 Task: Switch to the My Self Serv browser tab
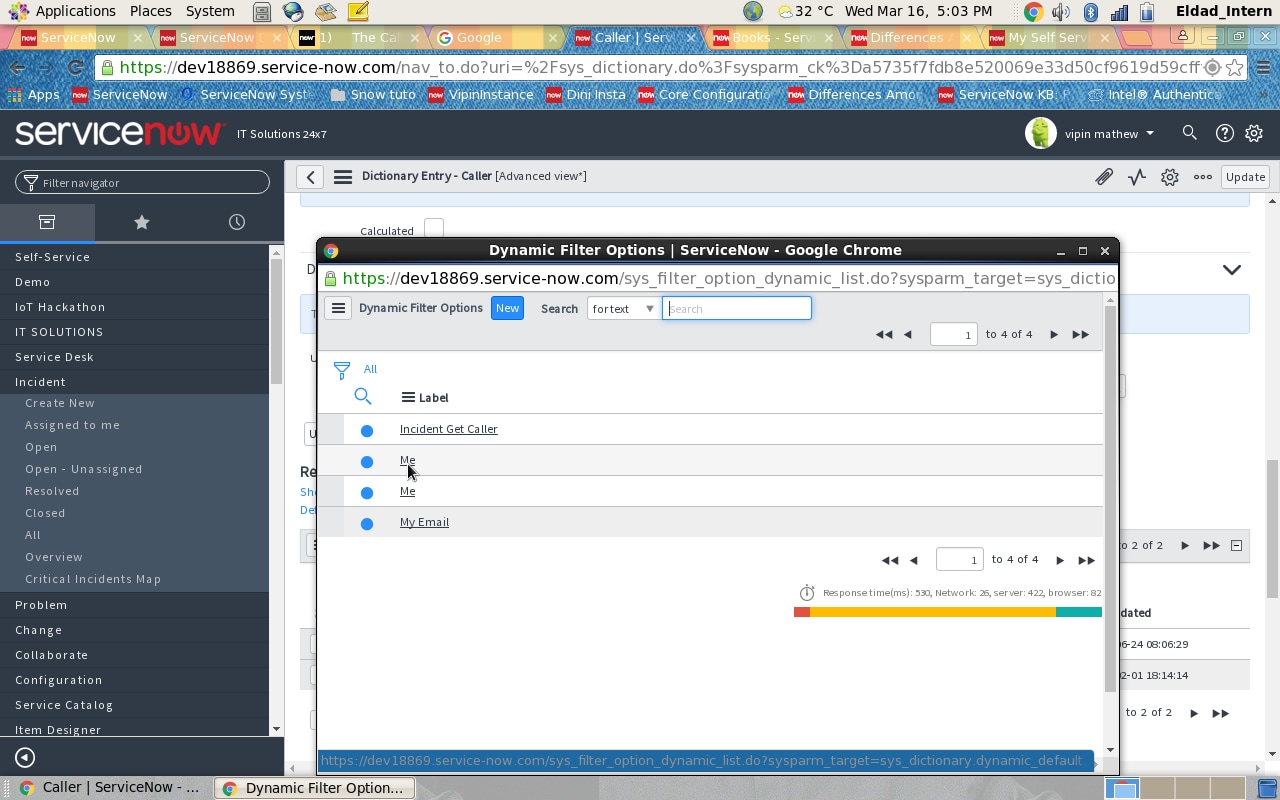(x=1048, y=38)
